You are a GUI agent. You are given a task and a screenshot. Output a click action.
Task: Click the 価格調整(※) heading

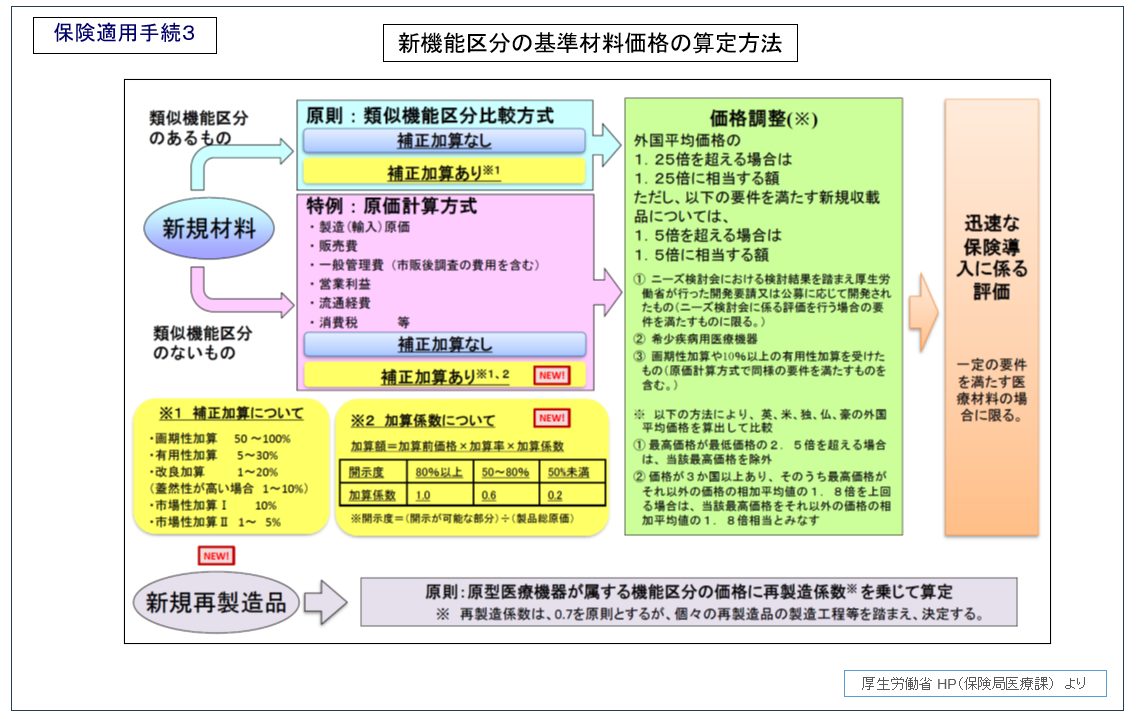tap(763, 118)
